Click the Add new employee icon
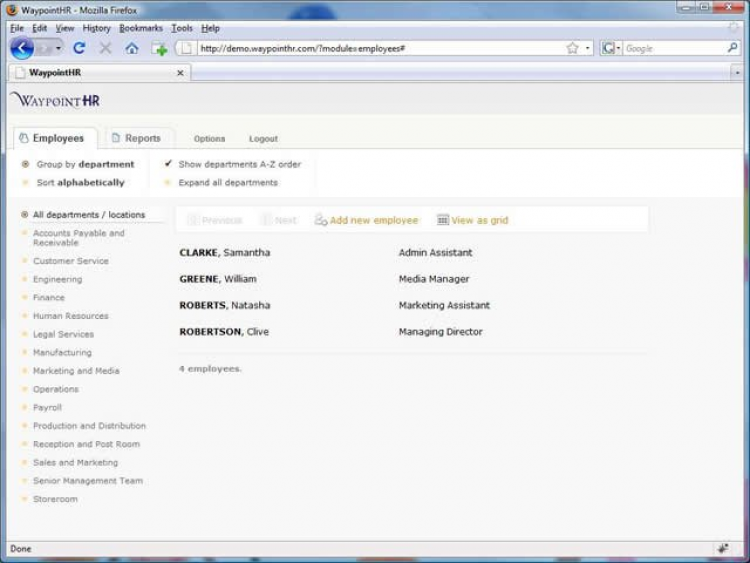 coord(320,220)
